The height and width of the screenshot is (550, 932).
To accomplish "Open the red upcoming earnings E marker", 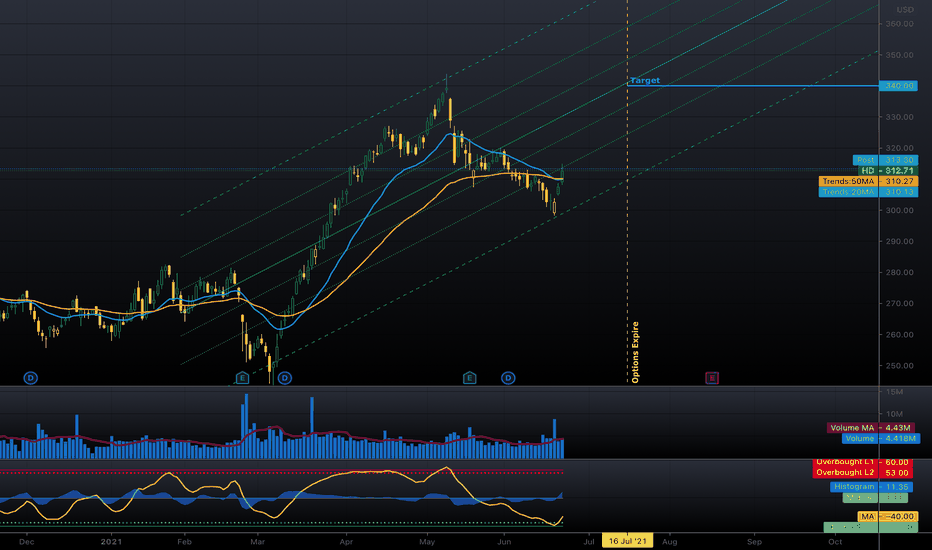I will click(712, 378).
